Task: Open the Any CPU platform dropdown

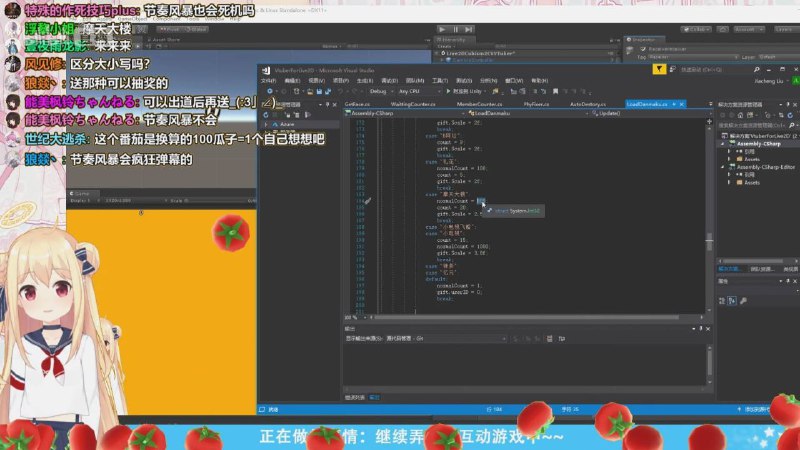Action: tap(419, 91)
